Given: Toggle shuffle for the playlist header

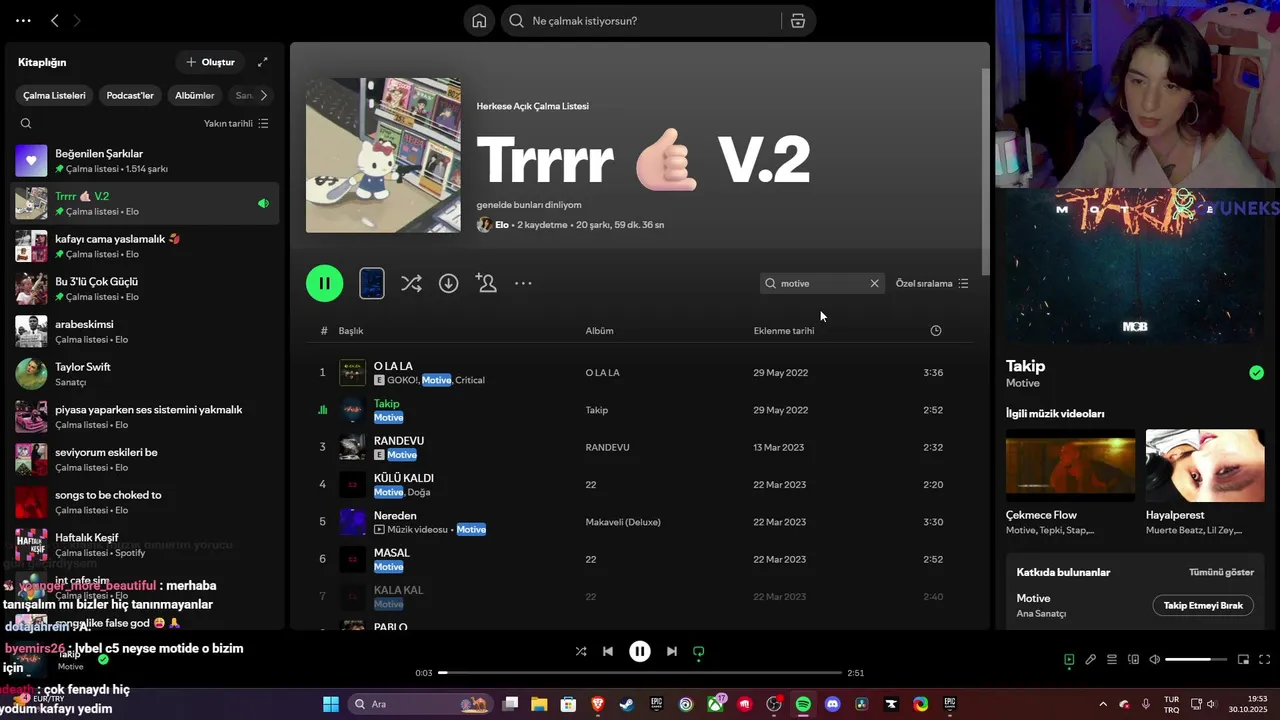Looking at the screenshot, I should click(x=411, y=283).
